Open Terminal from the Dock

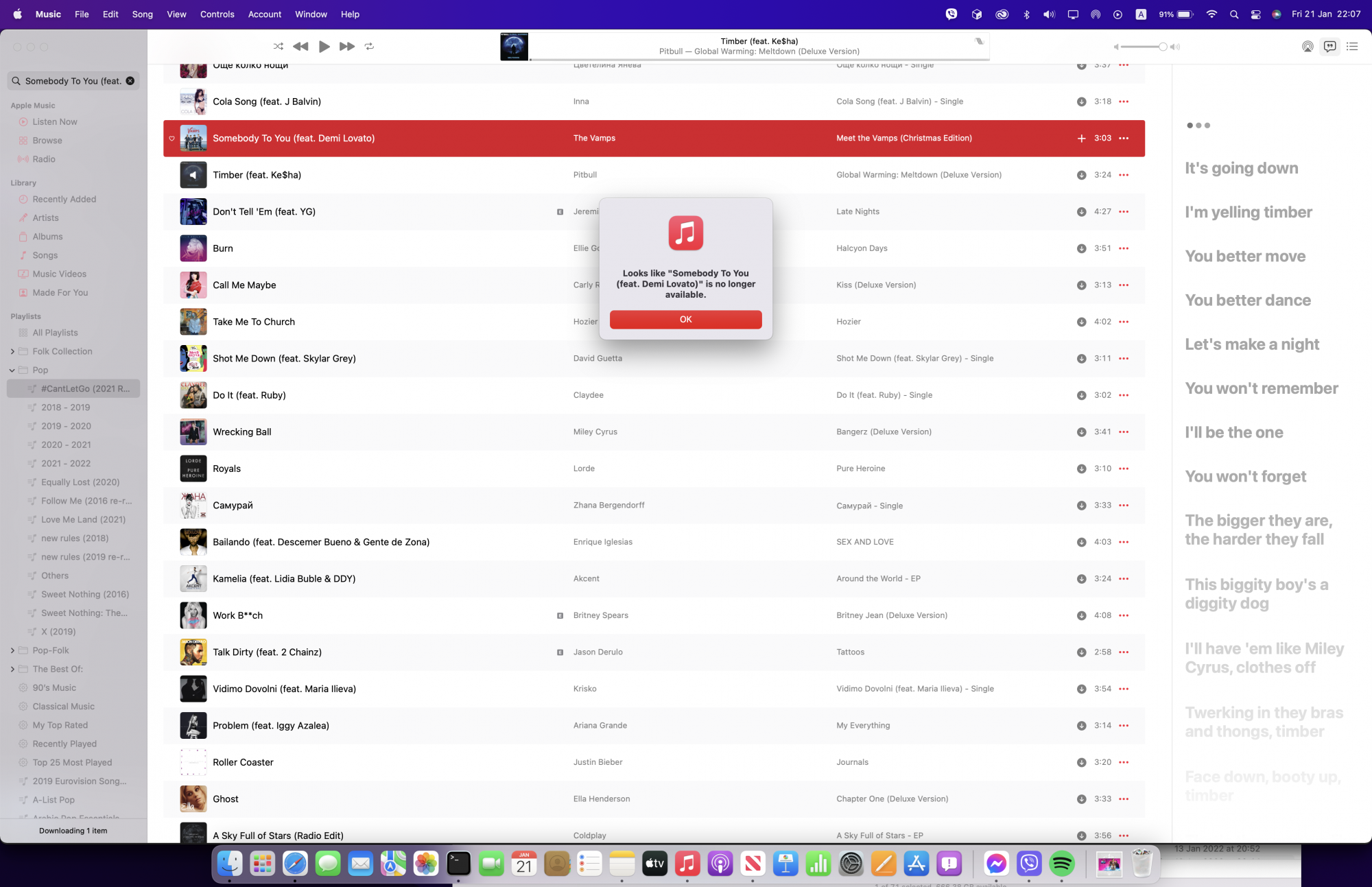point(458,864)
